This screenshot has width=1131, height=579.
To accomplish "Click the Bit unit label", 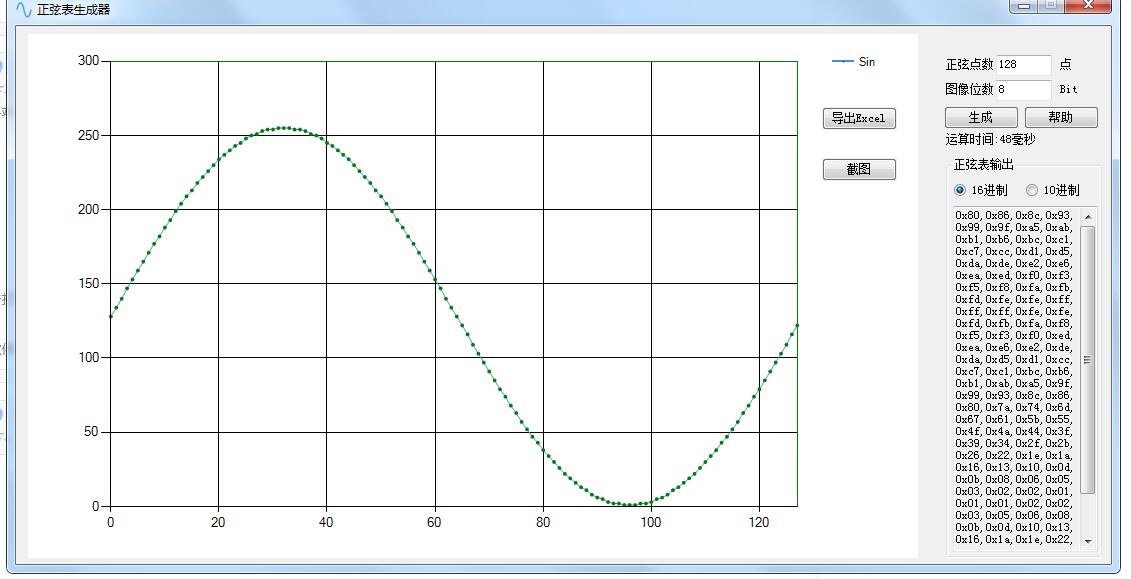I will coord(1068,89).
